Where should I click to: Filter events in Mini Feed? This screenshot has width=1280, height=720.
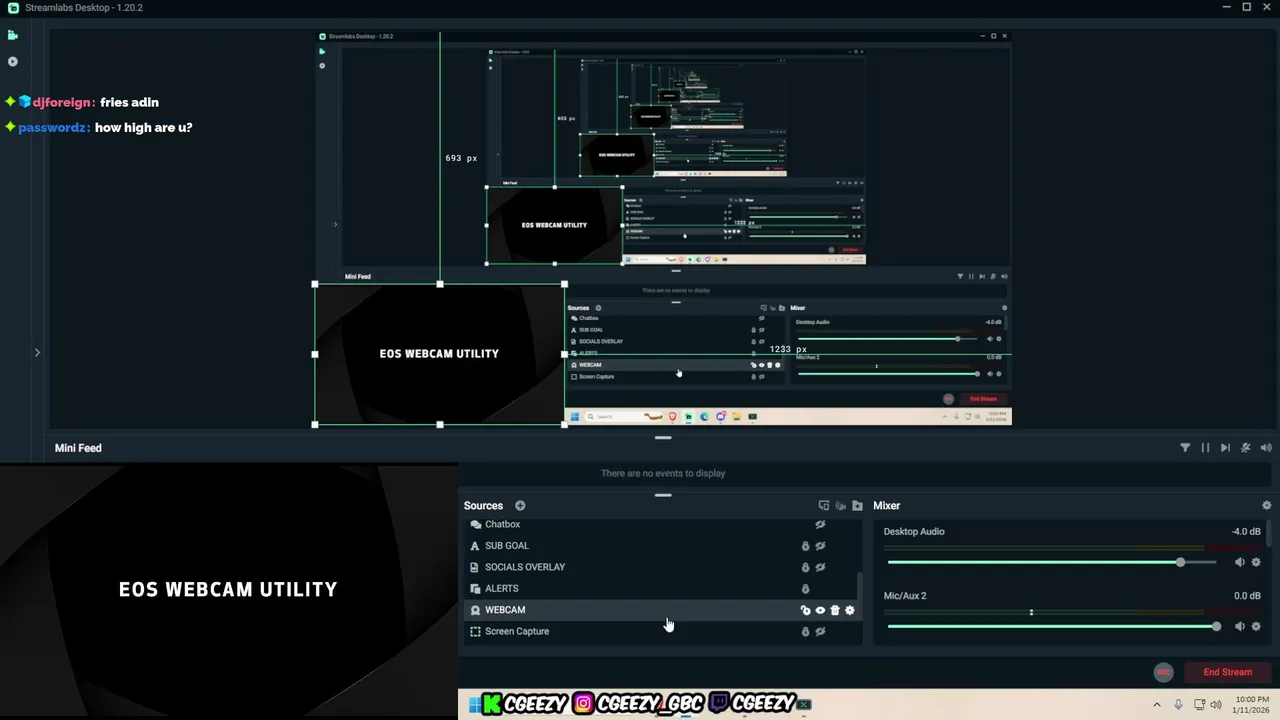click(x=1185, y=448)
